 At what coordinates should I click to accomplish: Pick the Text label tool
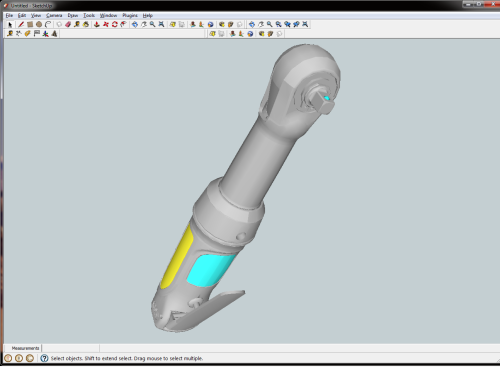coord(37,33)
